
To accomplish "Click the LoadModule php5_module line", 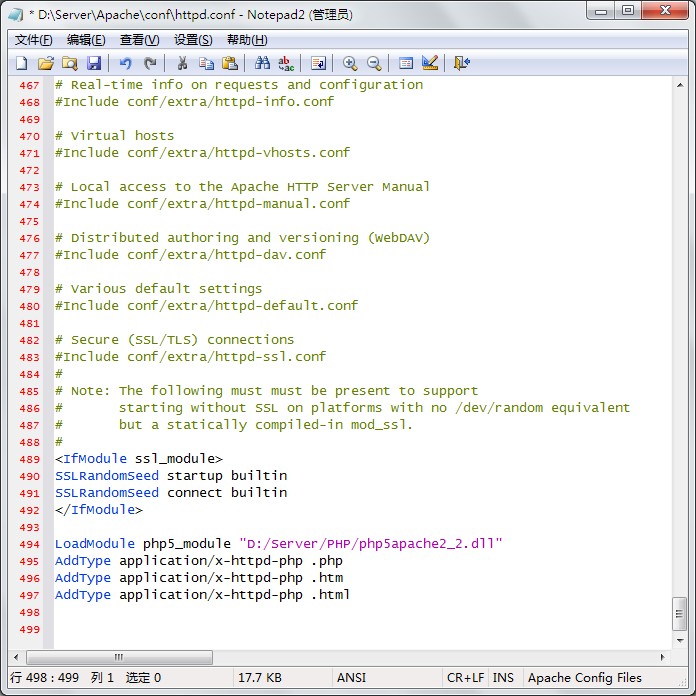I will point(278,544).
